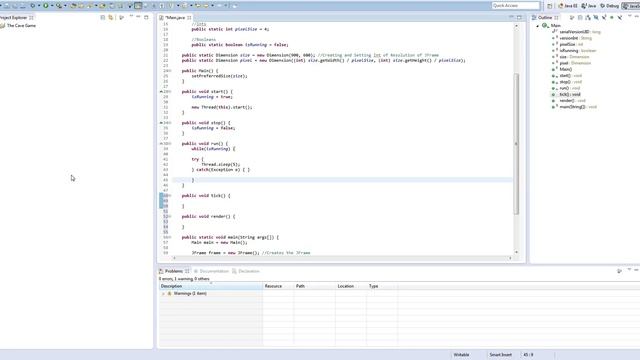Select pixelSize field in Outline

pyautogui.click(x=567, y=44)
